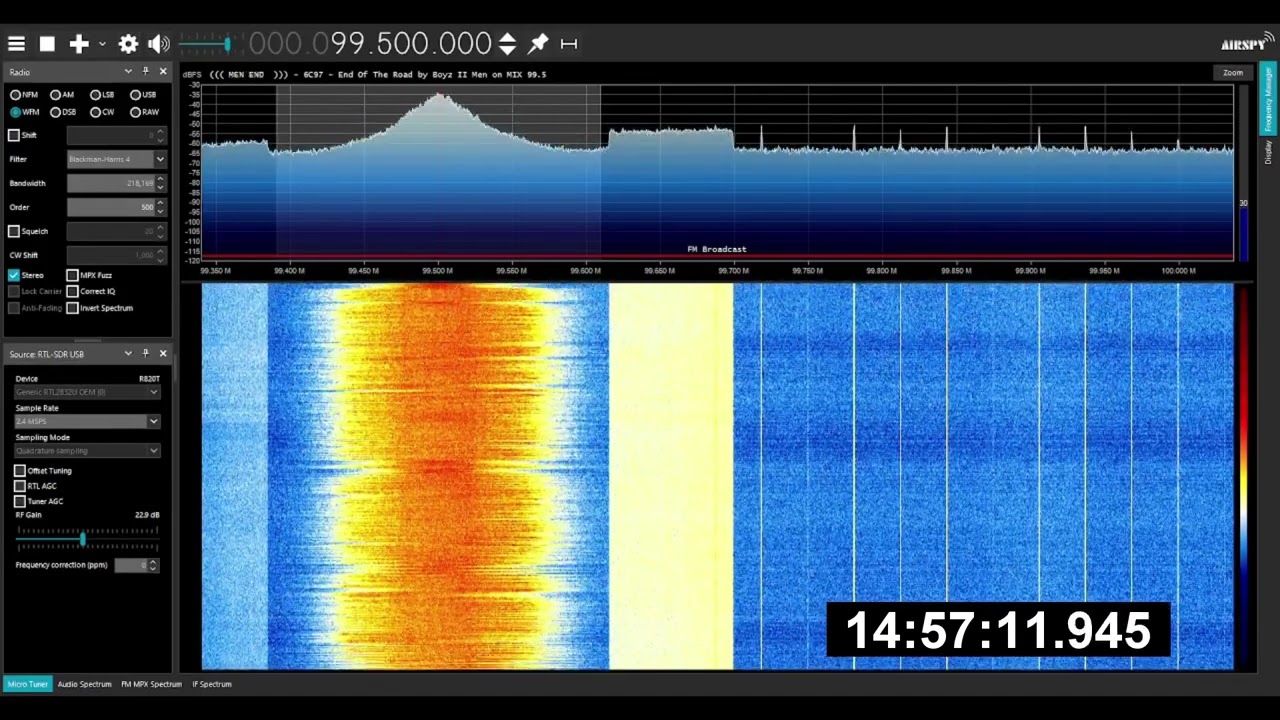Screen dimensions: 1280x720
Task: Pin the Source RTL-SDR USB panel
Action: pos(146,353)
